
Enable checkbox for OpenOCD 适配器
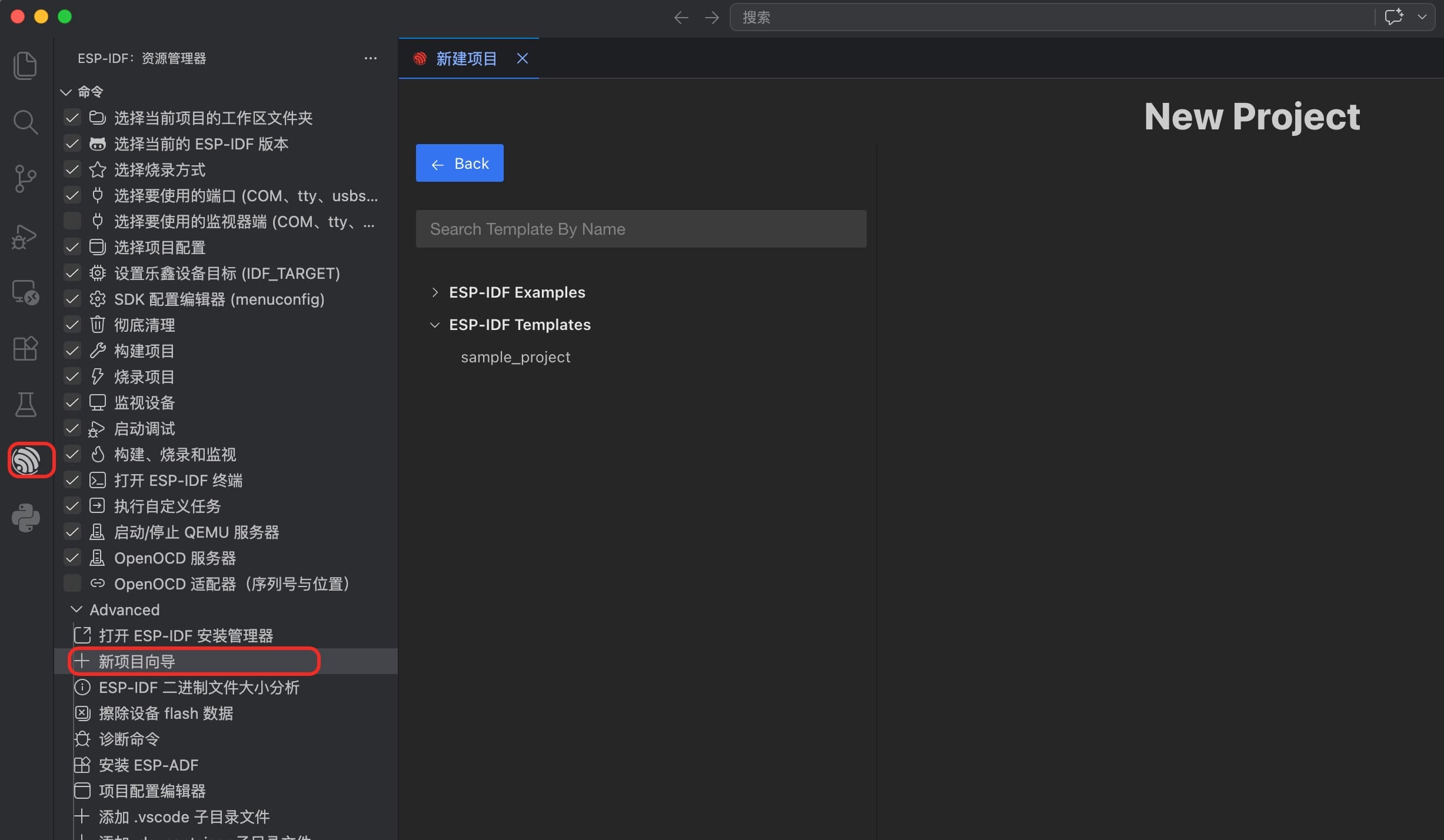click(72, 584)
